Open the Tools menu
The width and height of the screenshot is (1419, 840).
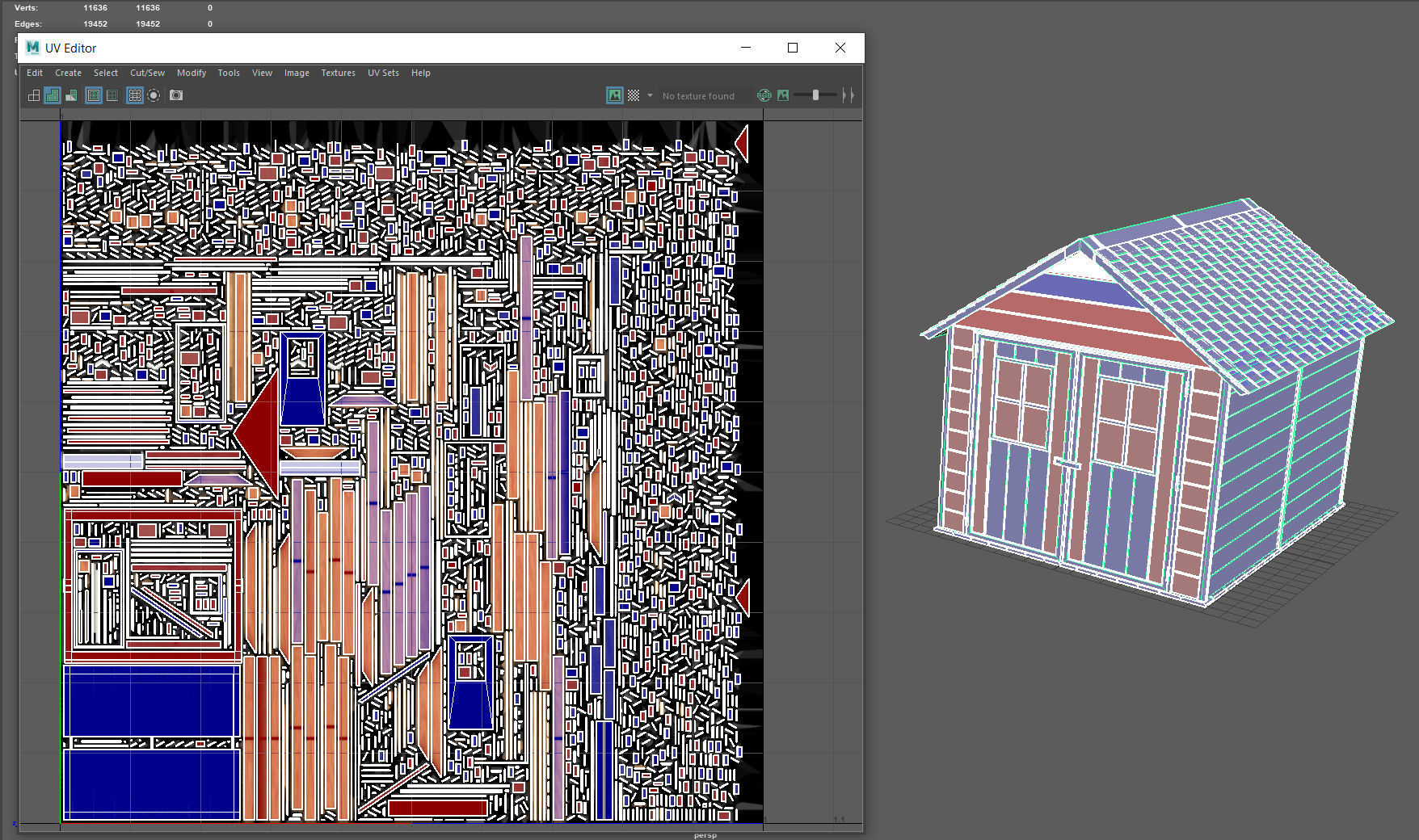click(x=229, y=73)
